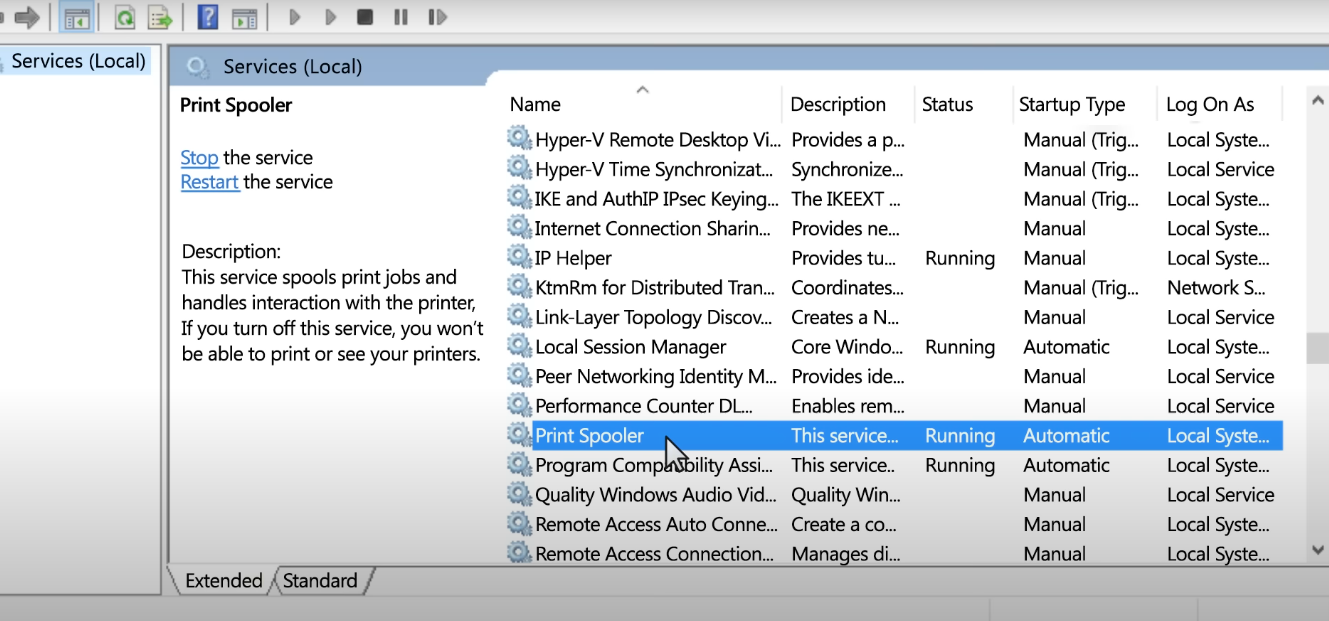Click the gear icon beside KtmRm service
1329x621 pixels.
519,286
